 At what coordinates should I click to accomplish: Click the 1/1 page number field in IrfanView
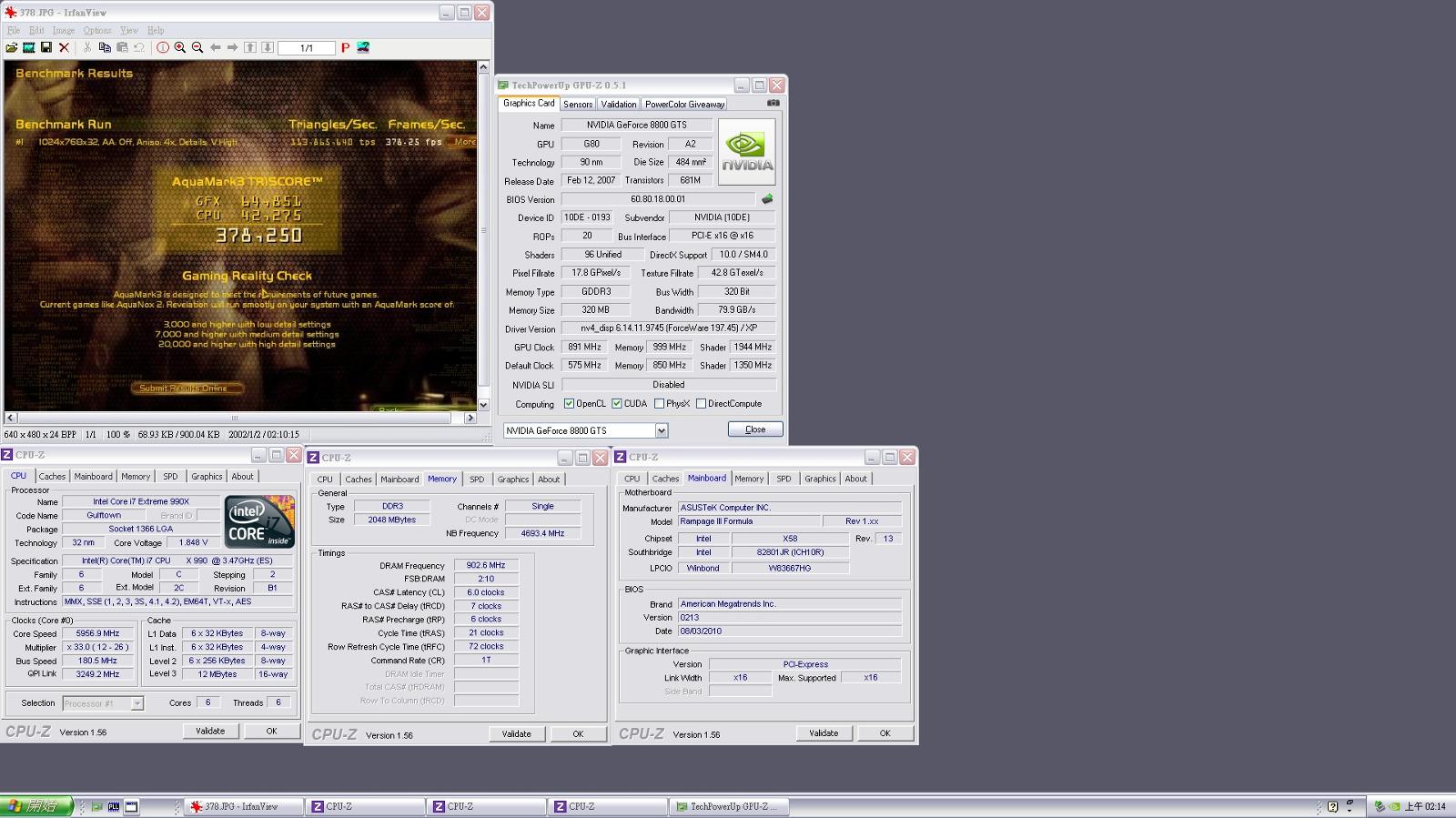[307, 47]
